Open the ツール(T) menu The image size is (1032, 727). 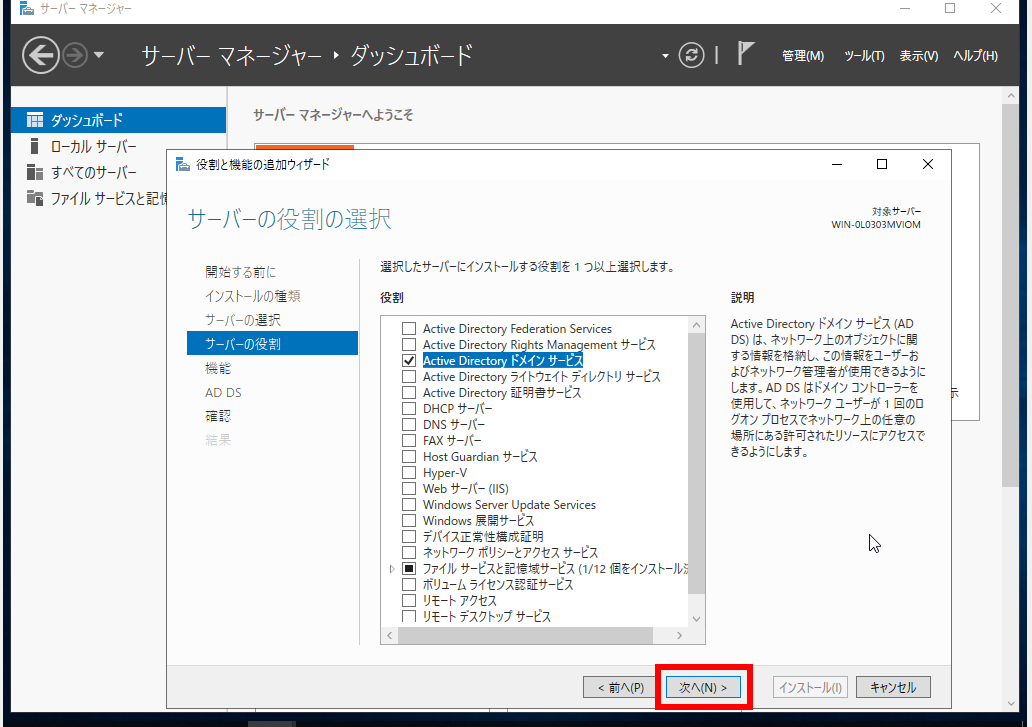pyautogui.click(x=864, y=56)
